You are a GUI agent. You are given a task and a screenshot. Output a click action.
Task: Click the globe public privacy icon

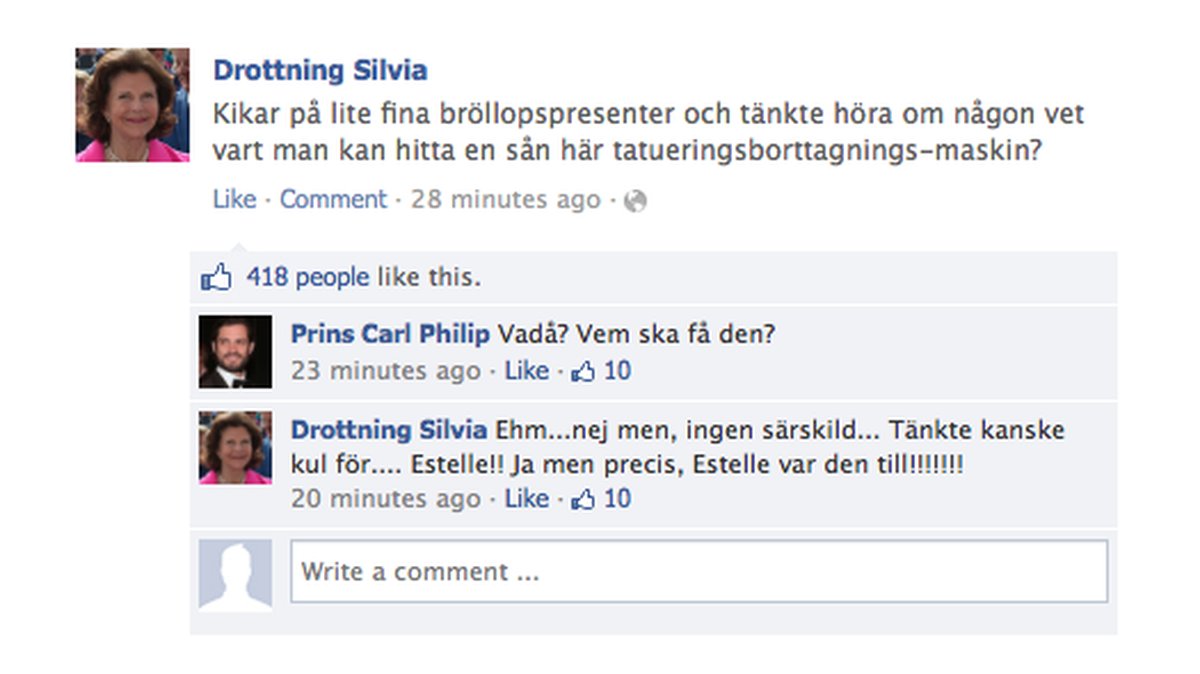635,202
